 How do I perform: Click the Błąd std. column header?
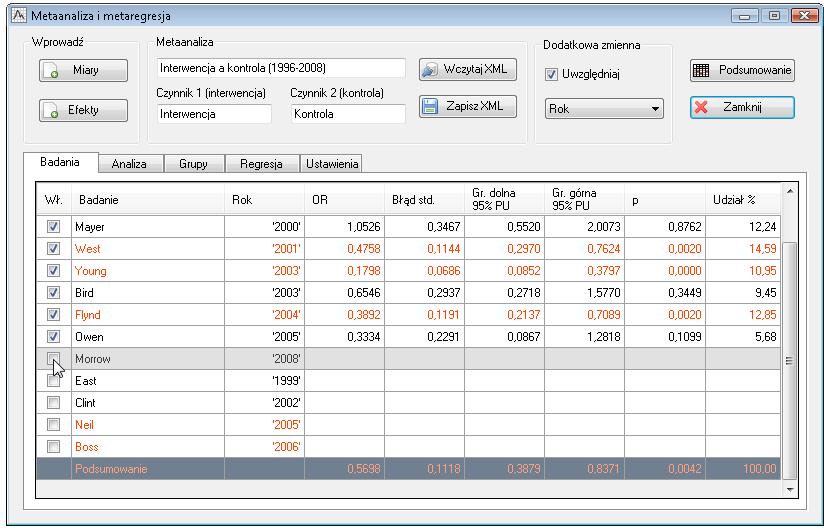[425, 200]
